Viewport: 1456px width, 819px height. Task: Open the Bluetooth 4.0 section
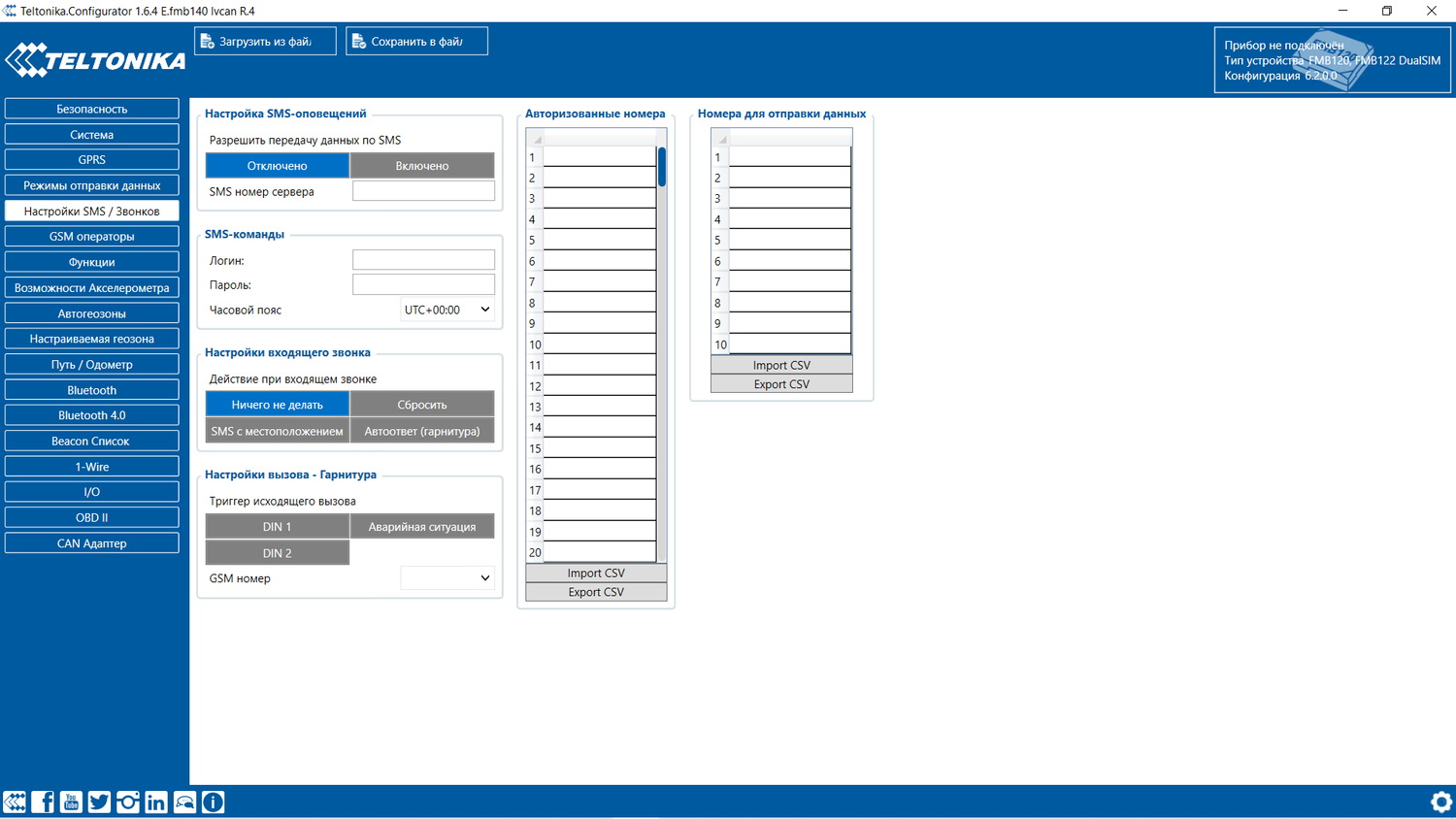coord(91,415)
